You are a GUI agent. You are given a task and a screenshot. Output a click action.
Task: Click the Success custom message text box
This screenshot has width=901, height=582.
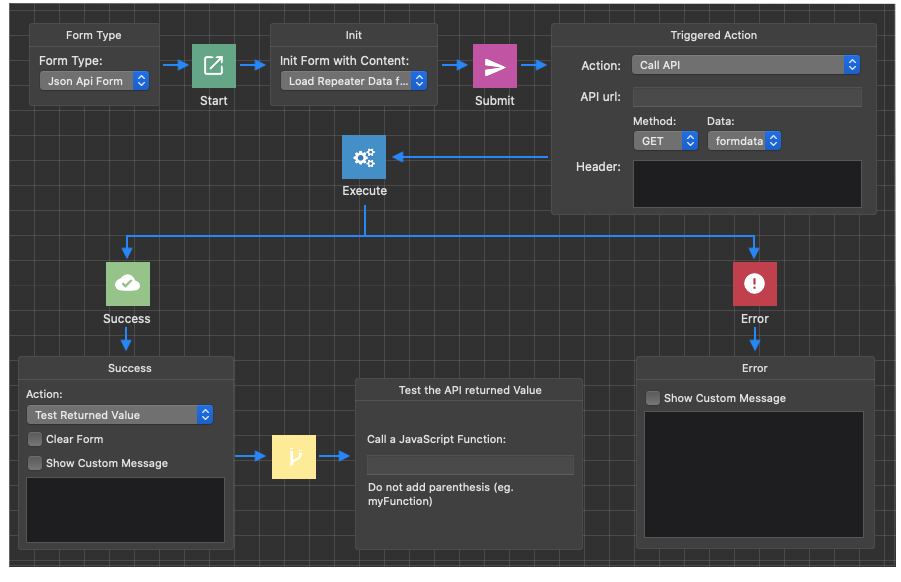click(x=125, y=510)
